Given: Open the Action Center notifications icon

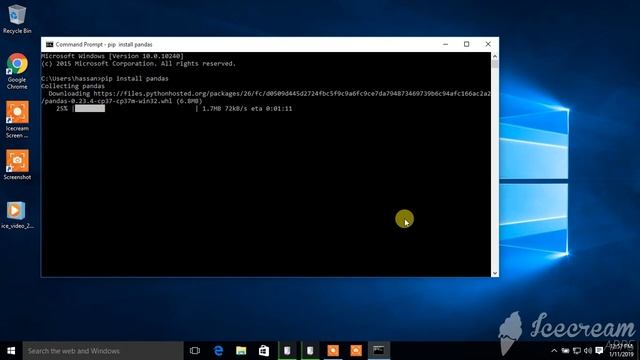Looking at the screenshot, I should click(x=599, y=351).
